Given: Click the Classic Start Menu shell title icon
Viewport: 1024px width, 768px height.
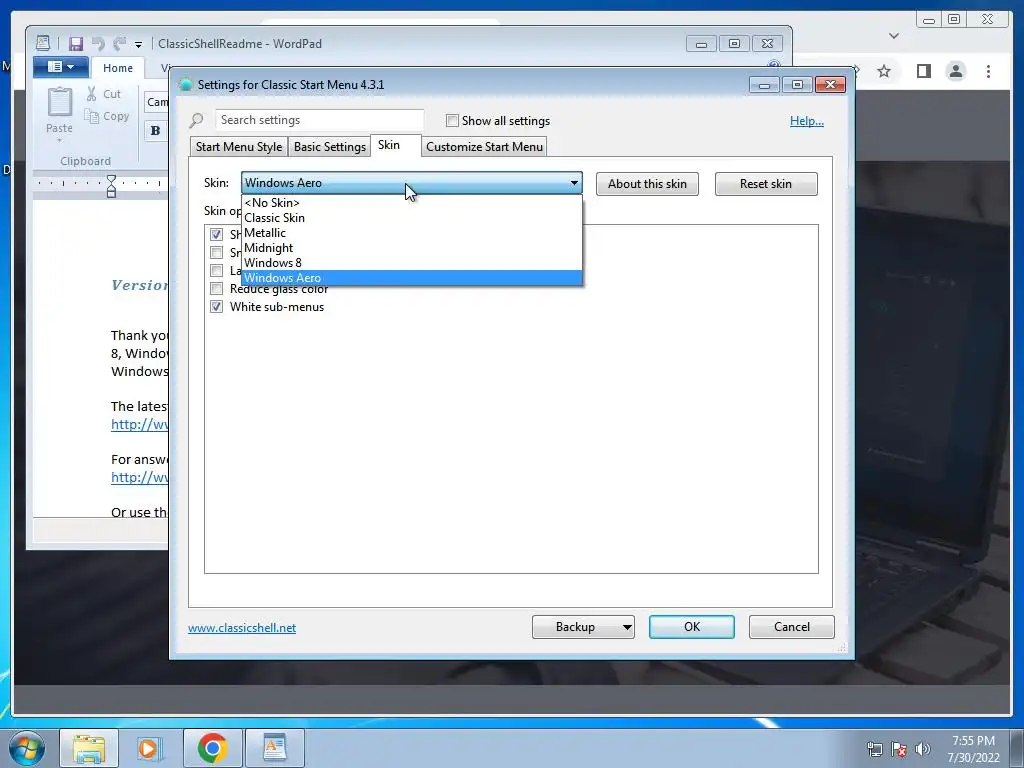Looking at the screenshot, I should 185,84.
